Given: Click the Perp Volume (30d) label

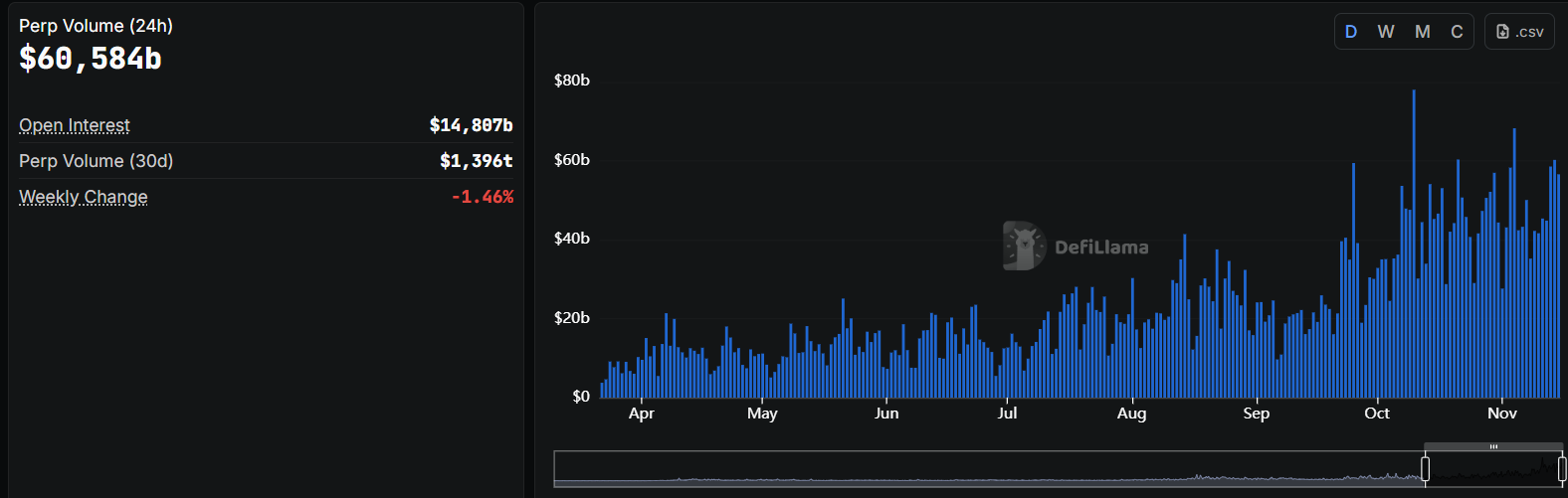Looking at the screenshot, I should pyautogui.click(x=96, y=161).
